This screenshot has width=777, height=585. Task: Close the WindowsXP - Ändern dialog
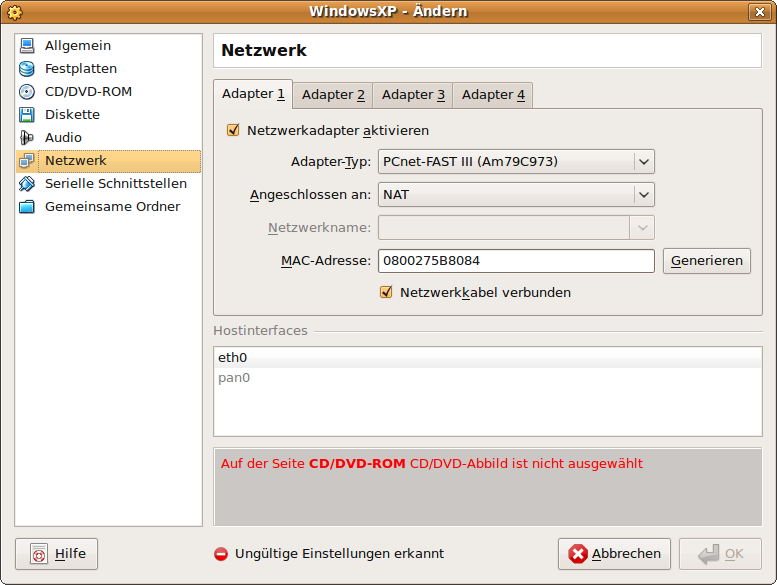[760, 12]
